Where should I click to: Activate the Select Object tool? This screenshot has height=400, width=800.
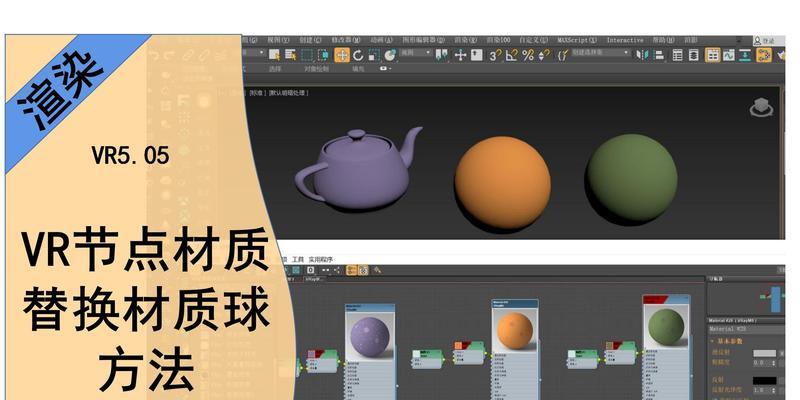274,55
